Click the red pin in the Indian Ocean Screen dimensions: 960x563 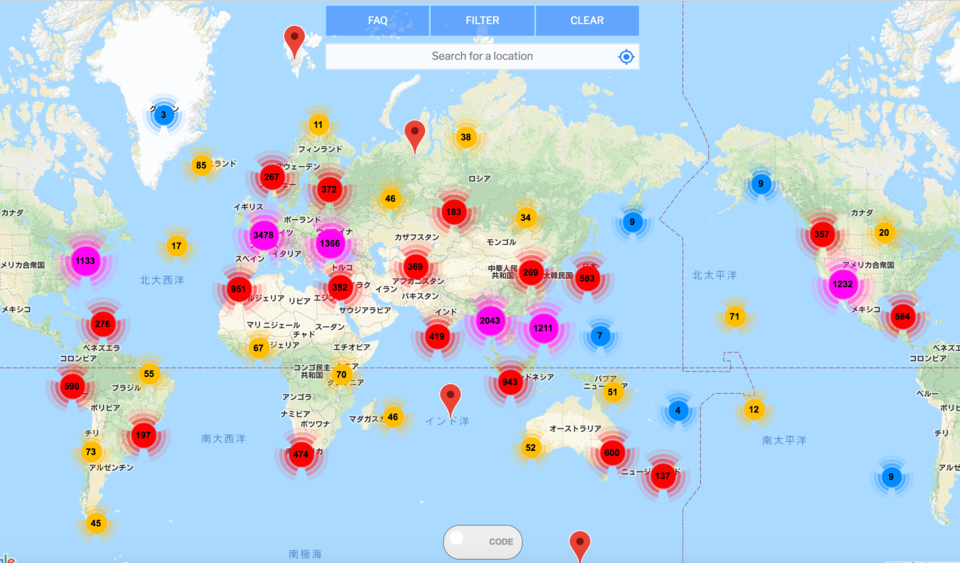click(x=451, y=400)
